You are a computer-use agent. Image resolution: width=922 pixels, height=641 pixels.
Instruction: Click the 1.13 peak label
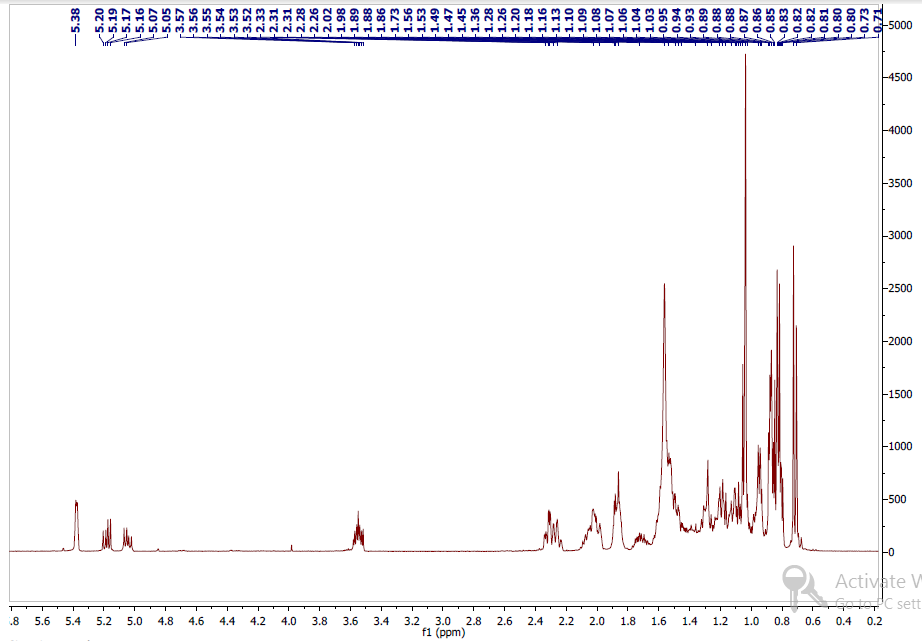556,21
